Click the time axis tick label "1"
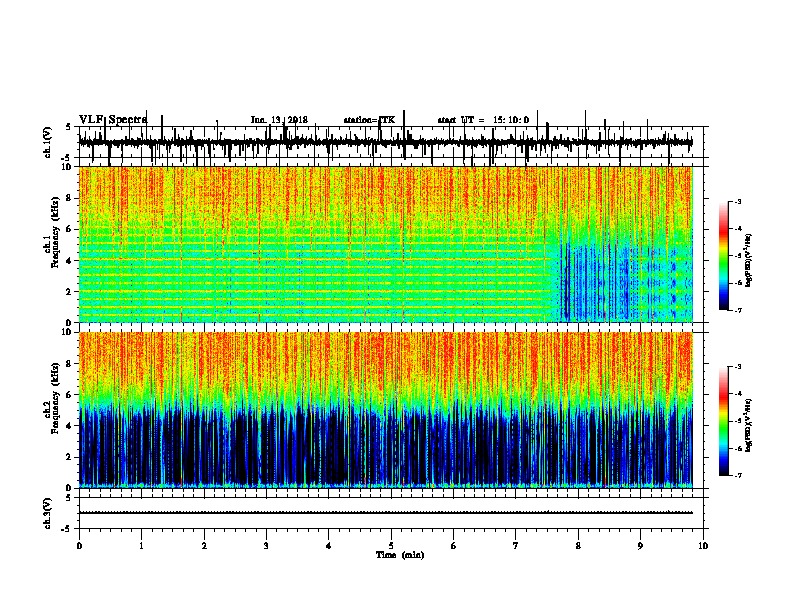This screenshot has width=792, height=612. pos(141,545)
